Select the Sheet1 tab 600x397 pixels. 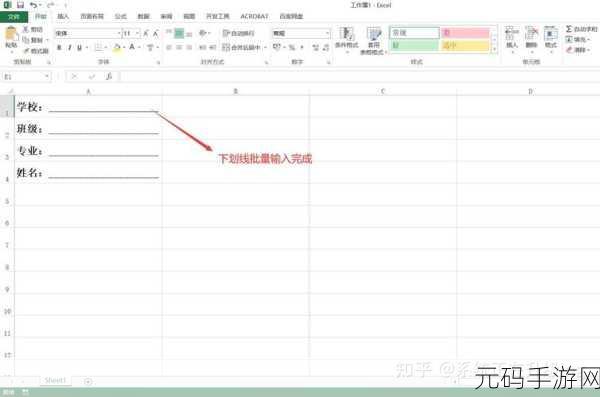click(x=55, y=381)
